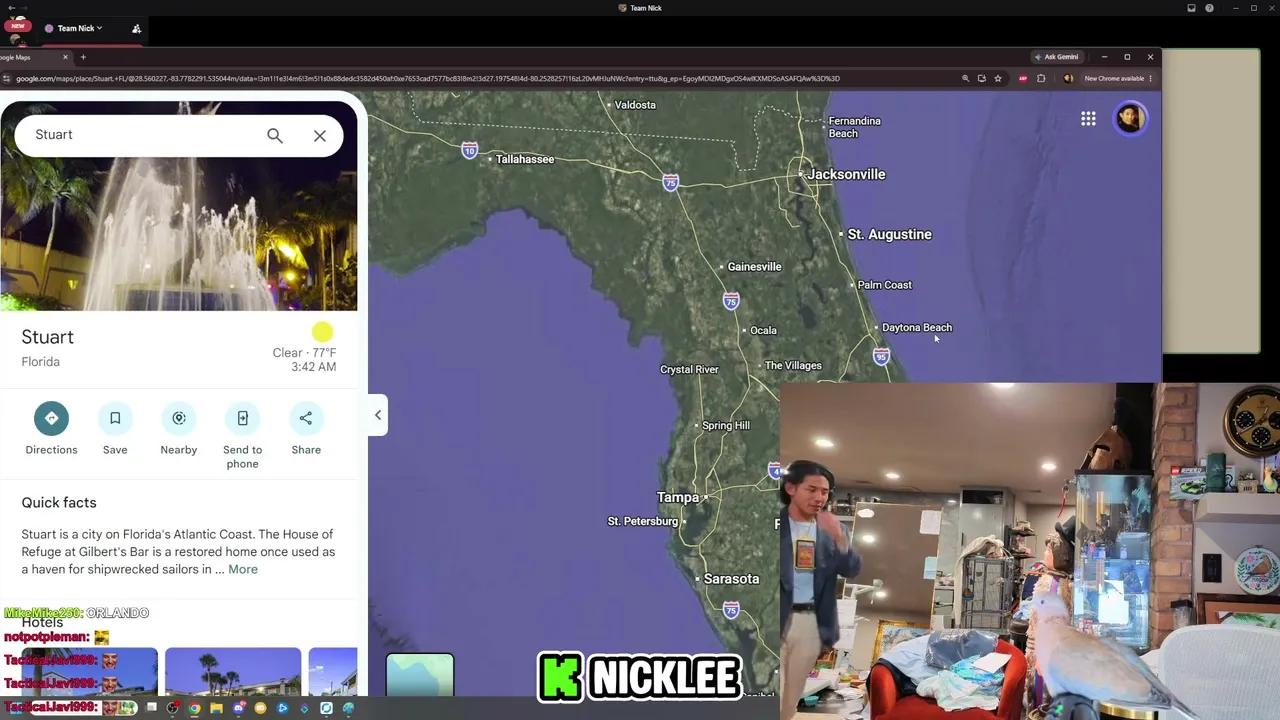Select Daytona Beach on the map
This screenshot has height=720, width=1280.
(x=917, y=327)
